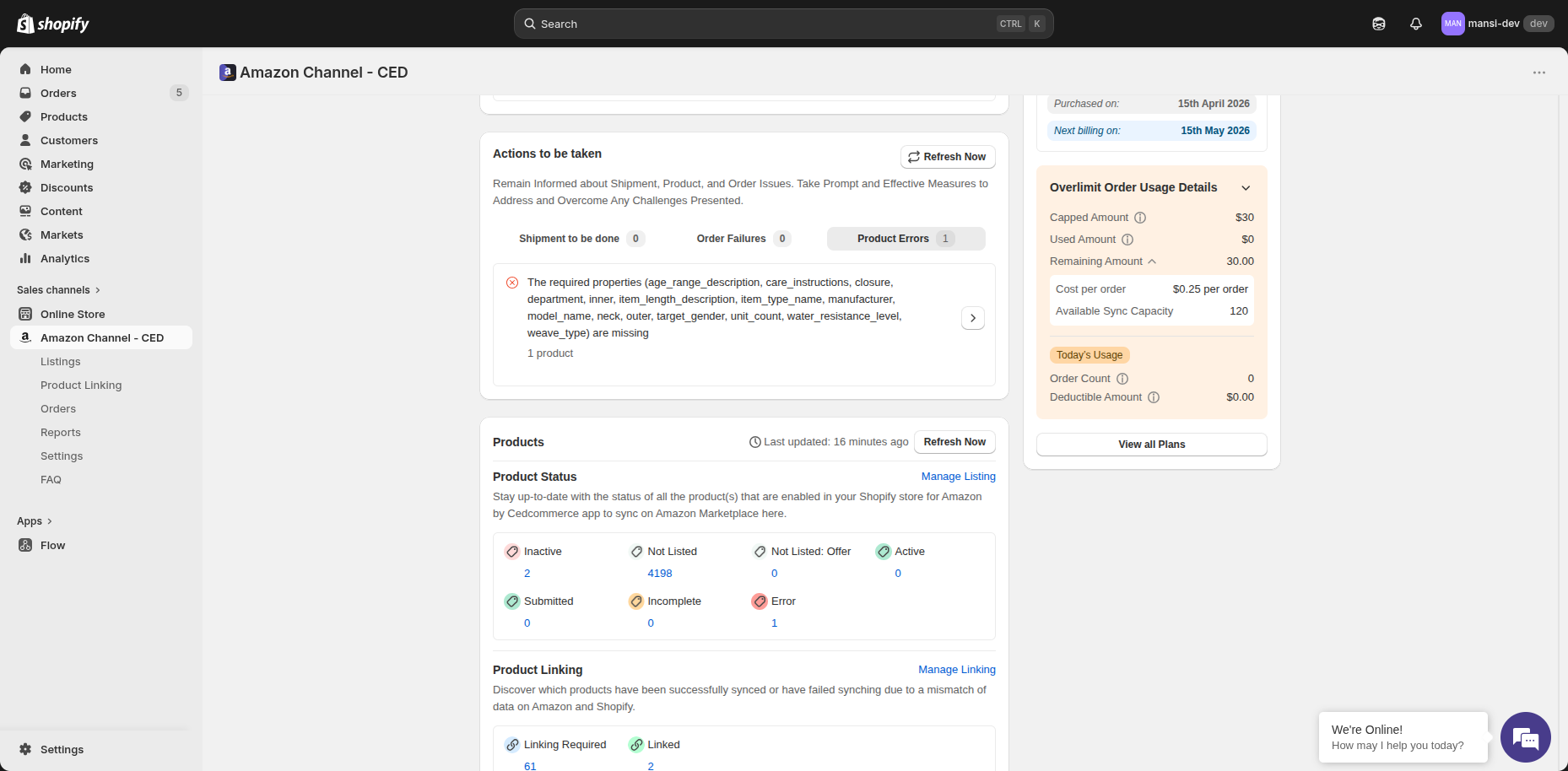Viewport: 1568px width, 771px height.
Task: Open FAQ in sidebar
Action: (51, 479)
